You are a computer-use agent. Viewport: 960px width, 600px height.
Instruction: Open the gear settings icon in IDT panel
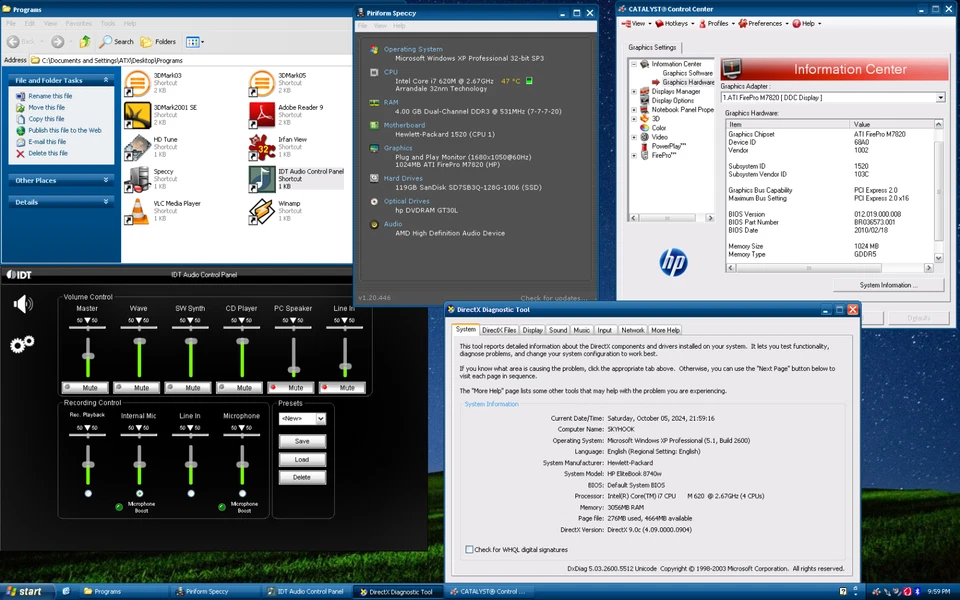pyautogui.click(x=20, y=345)
